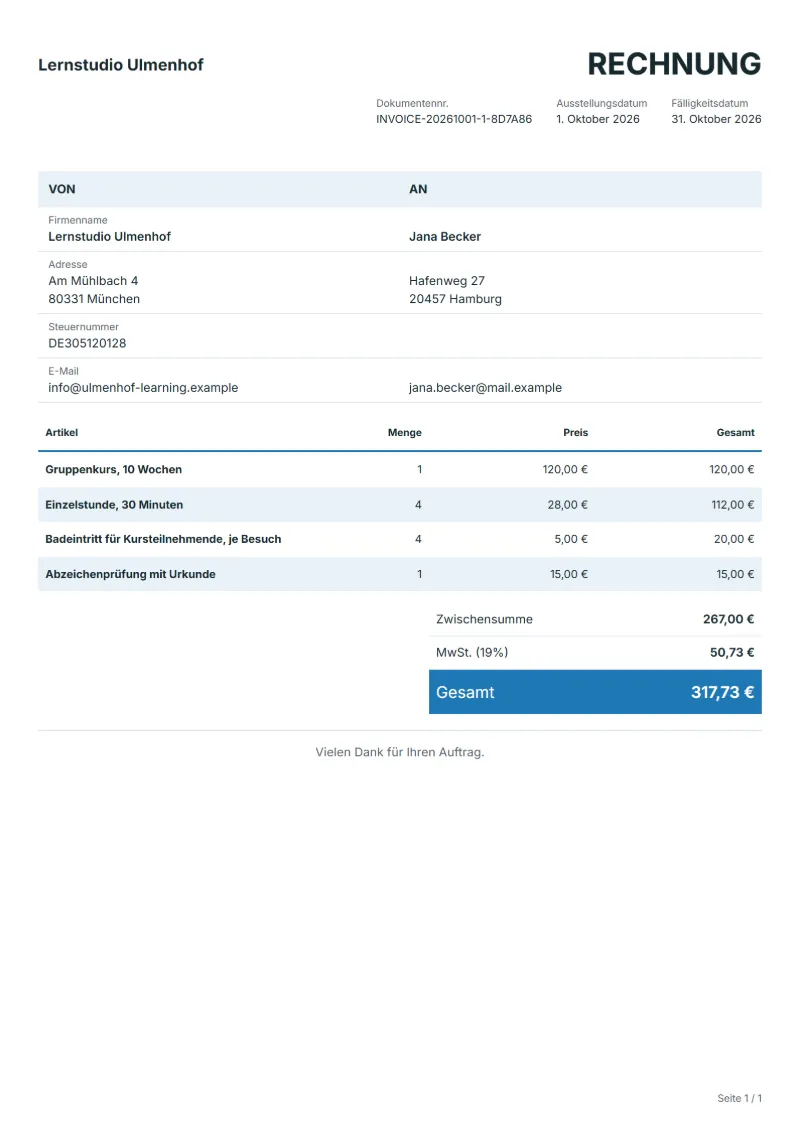Click the RECHNUNG heading
The height and width of the screenshot is (1131, 800).
click(x=674, y=64)
